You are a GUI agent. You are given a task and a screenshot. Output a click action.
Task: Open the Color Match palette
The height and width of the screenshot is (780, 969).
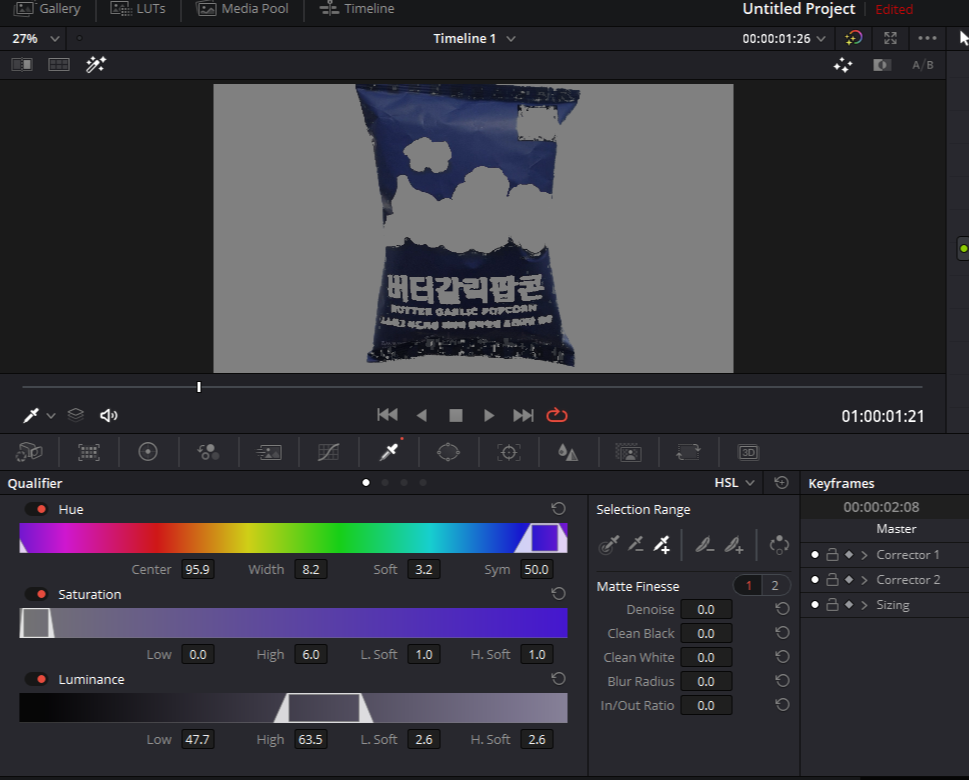tap(89, 452)
